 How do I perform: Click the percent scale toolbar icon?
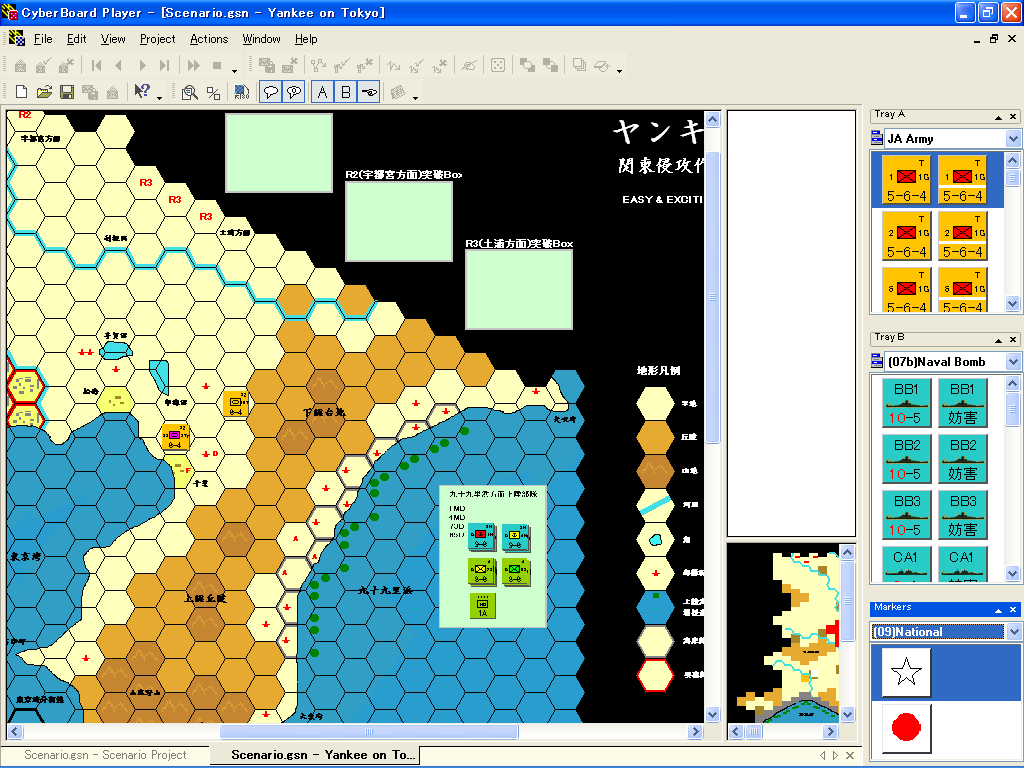click(x=213, y=92)
